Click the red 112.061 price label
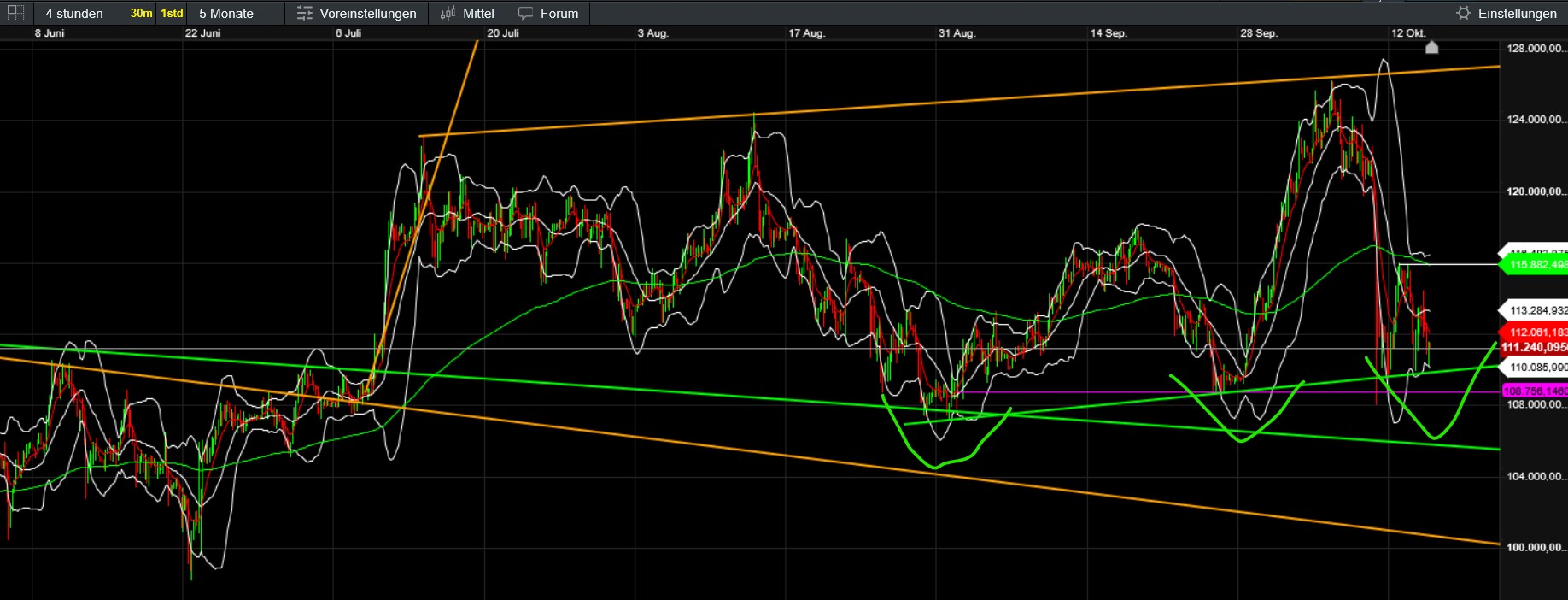 pyautogui.click(x=1536, y=332)
